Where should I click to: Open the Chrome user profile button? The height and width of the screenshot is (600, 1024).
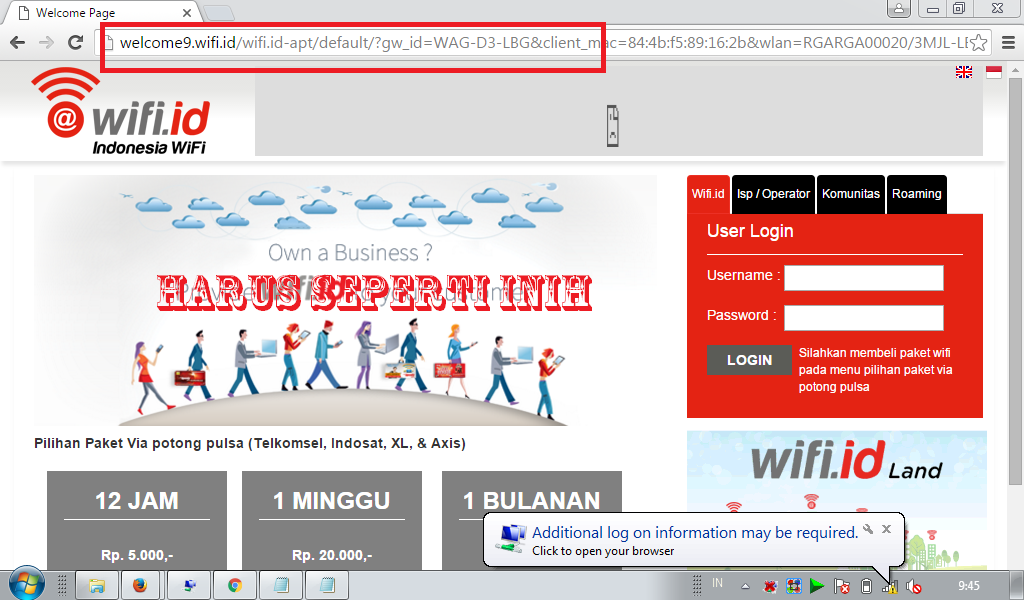899,8
